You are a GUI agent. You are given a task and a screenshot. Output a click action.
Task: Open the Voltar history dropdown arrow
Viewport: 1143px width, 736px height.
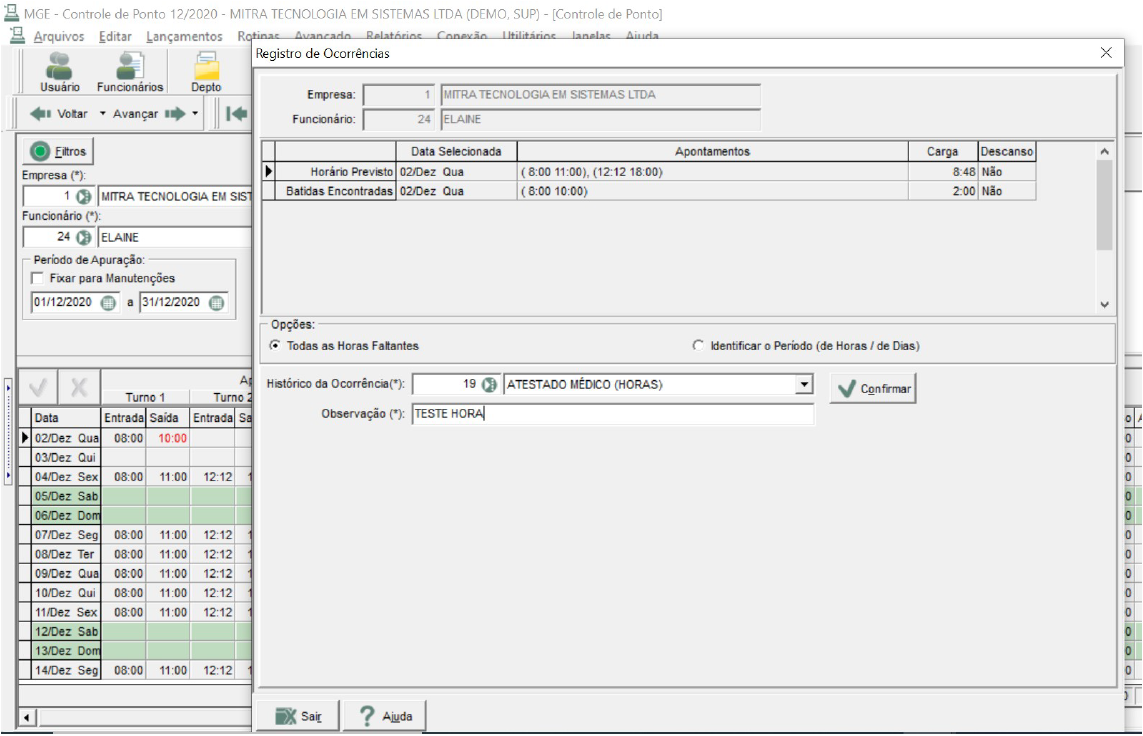click(103, 114)
